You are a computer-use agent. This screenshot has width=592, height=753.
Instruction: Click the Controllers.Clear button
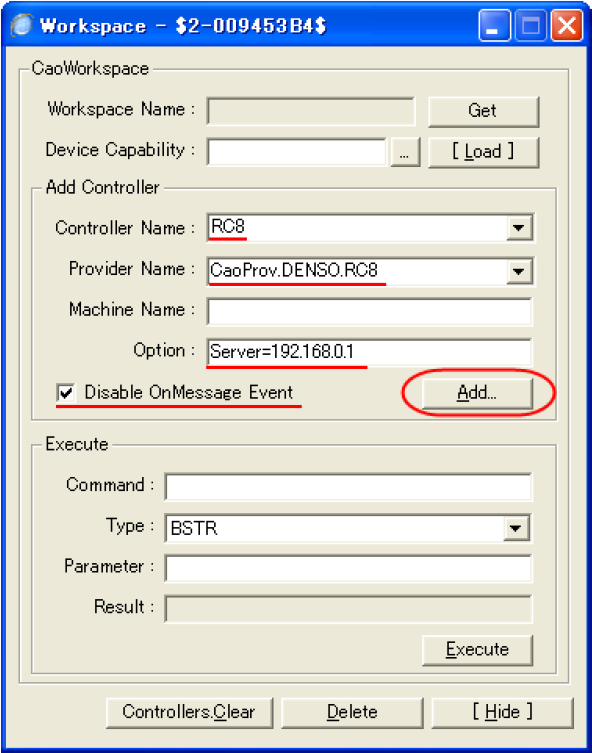(189, 712)
